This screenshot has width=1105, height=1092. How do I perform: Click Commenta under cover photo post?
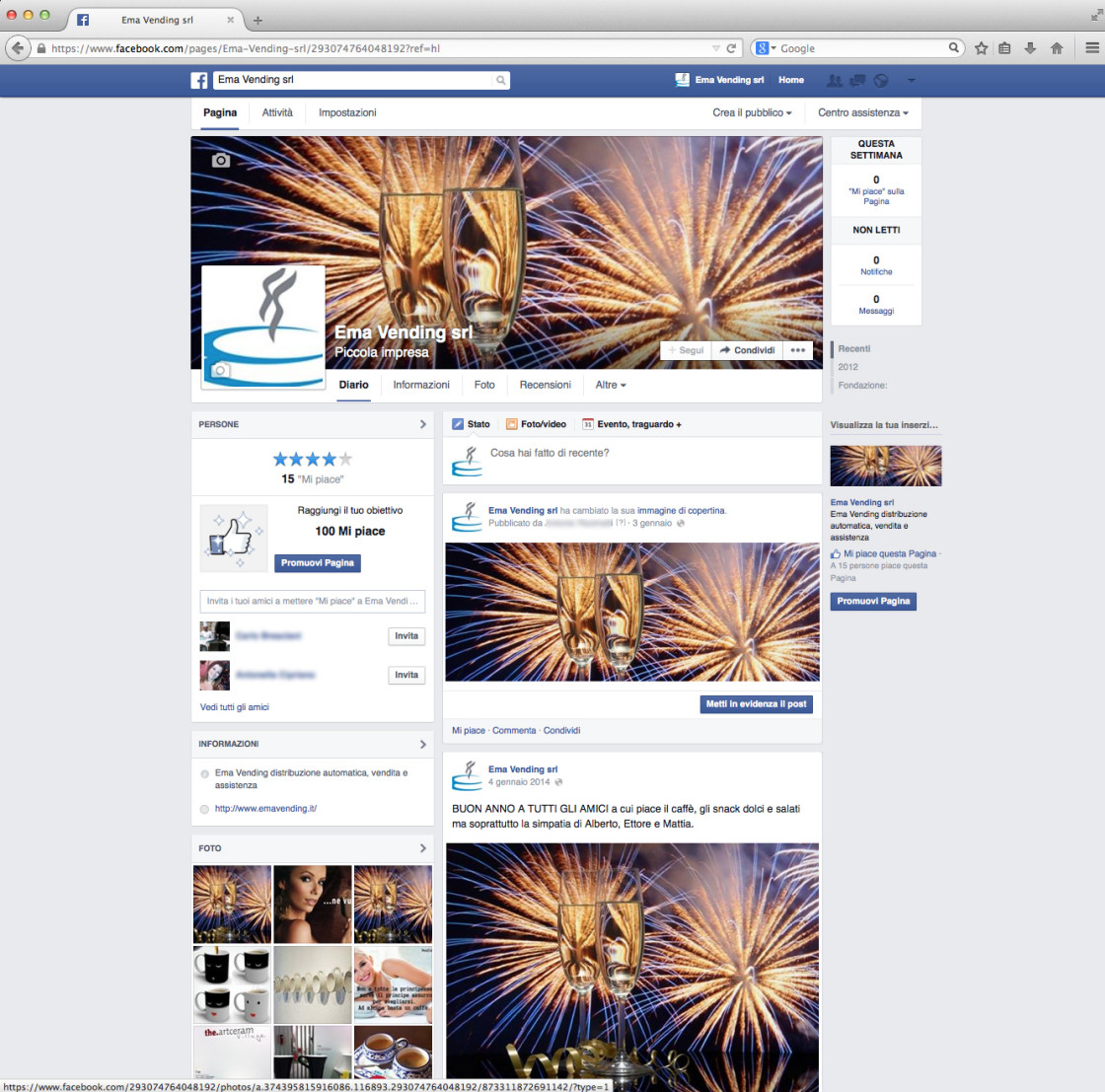[x=514, y=731]
